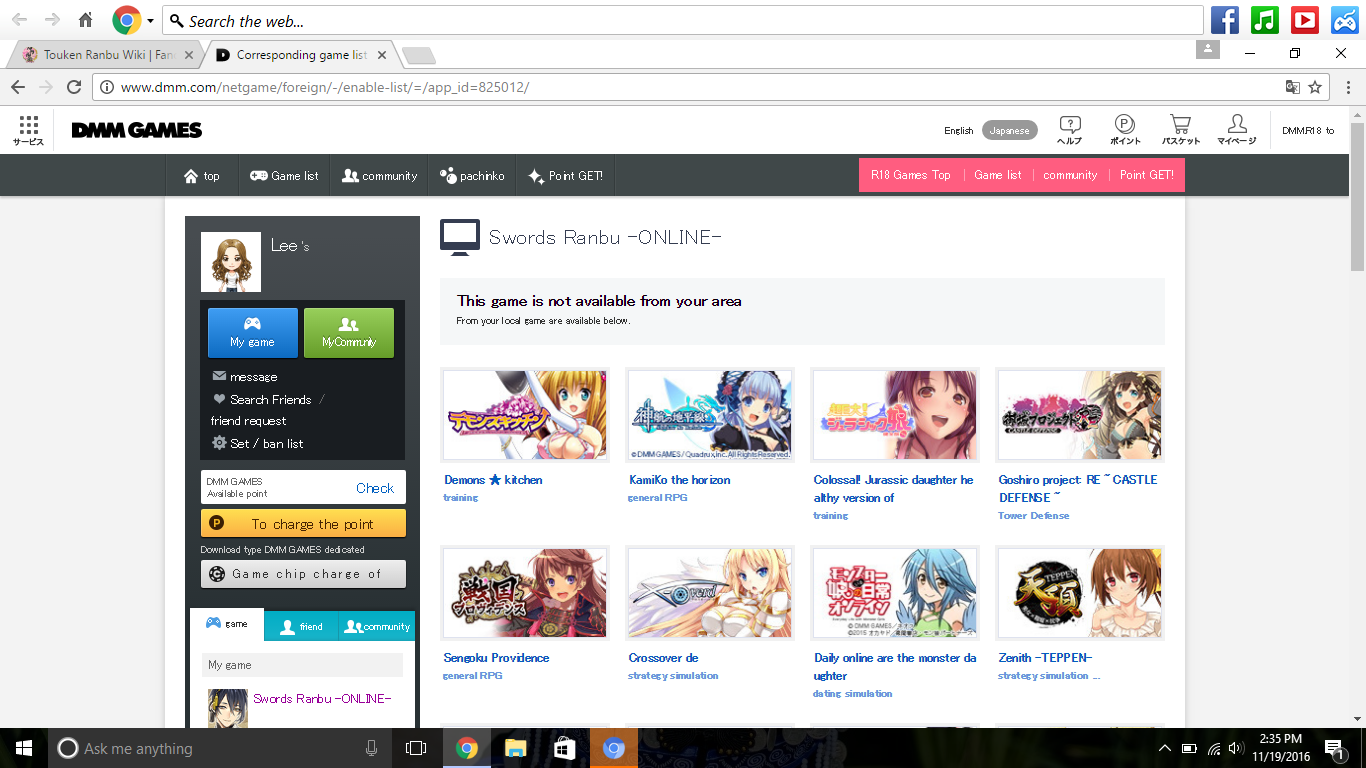1366x768 pixels.
Task: Open the Demons kitchen game link
Action: (x=493, y=480)
